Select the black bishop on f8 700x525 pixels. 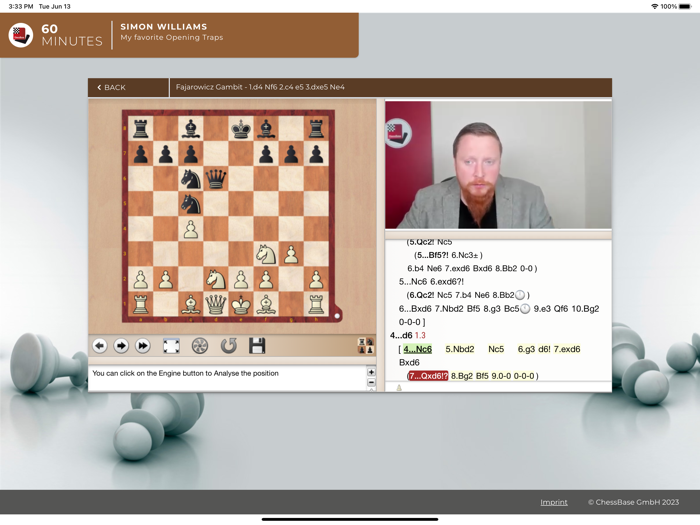coord(266,129)
